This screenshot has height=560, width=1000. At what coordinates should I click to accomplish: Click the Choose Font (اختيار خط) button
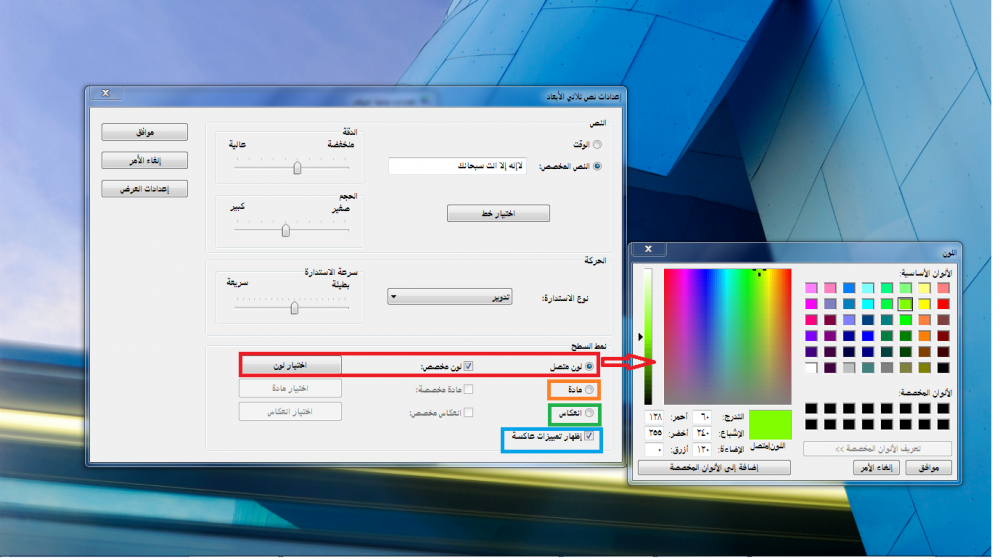coord(498,214)
